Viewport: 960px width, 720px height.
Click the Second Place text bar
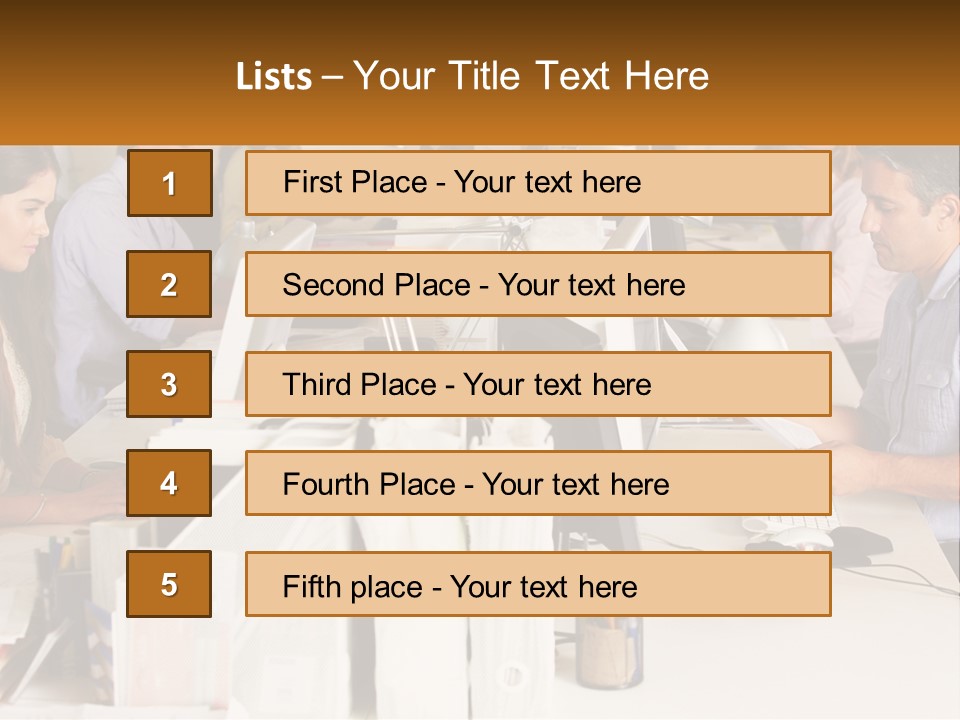(538, 284)
